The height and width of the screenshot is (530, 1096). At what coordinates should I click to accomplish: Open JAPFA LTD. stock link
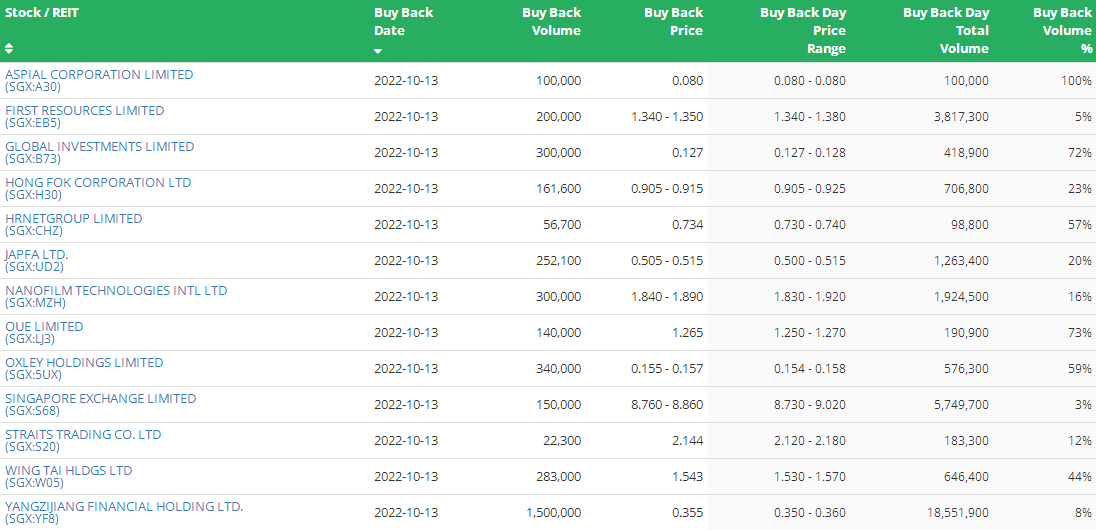[x=36, y=255]
